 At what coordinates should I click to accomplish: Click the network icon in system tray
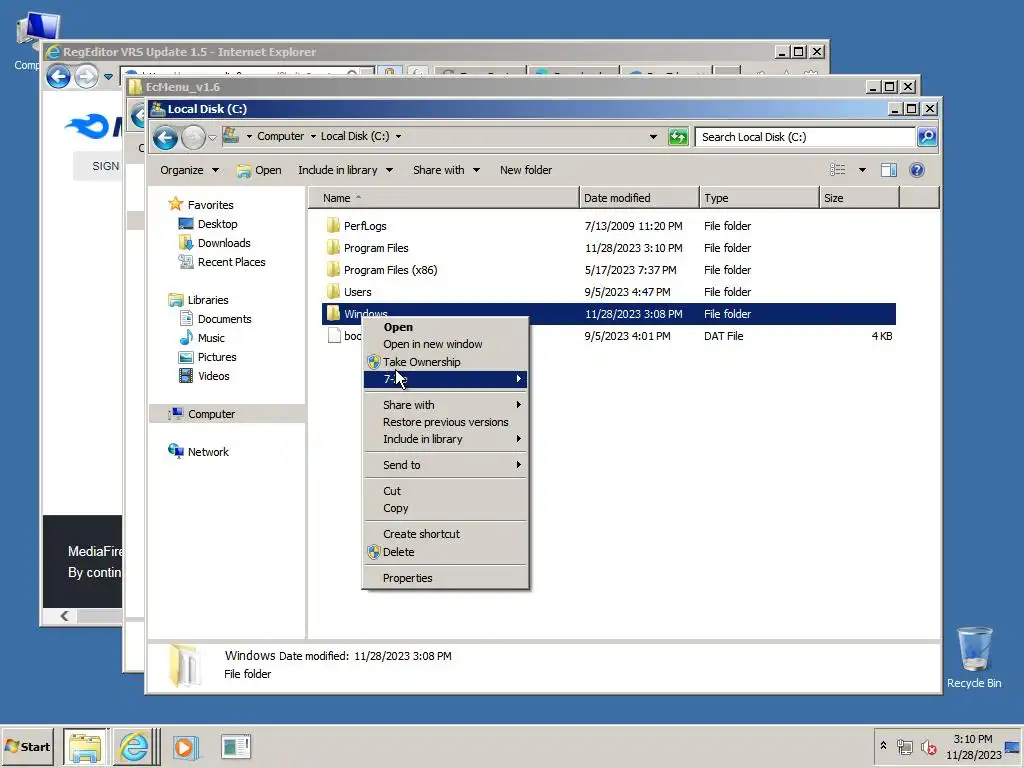click(904, 746)
